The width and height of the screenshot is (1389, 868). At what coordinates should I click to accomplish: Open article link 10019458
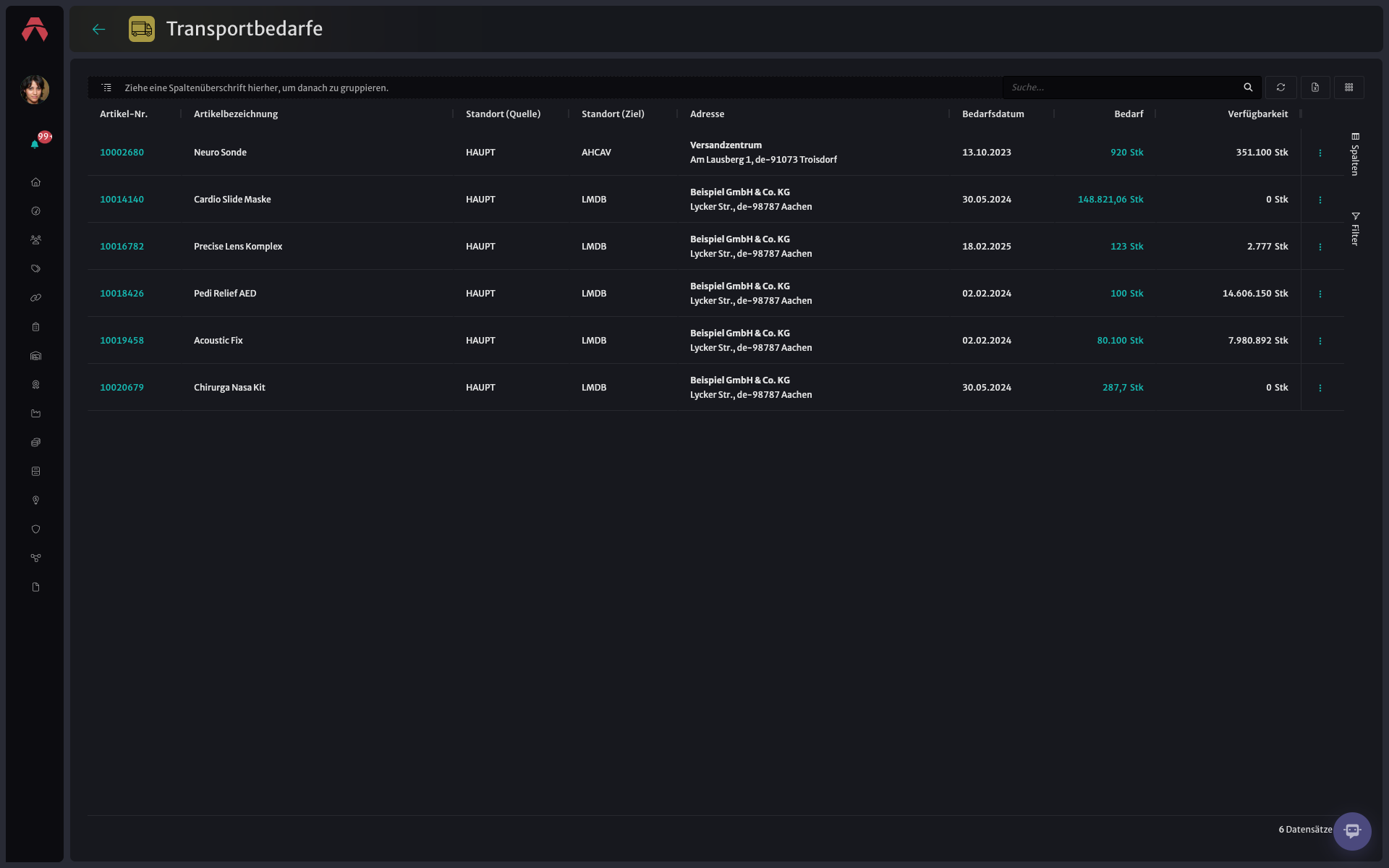tap(122, 341)
